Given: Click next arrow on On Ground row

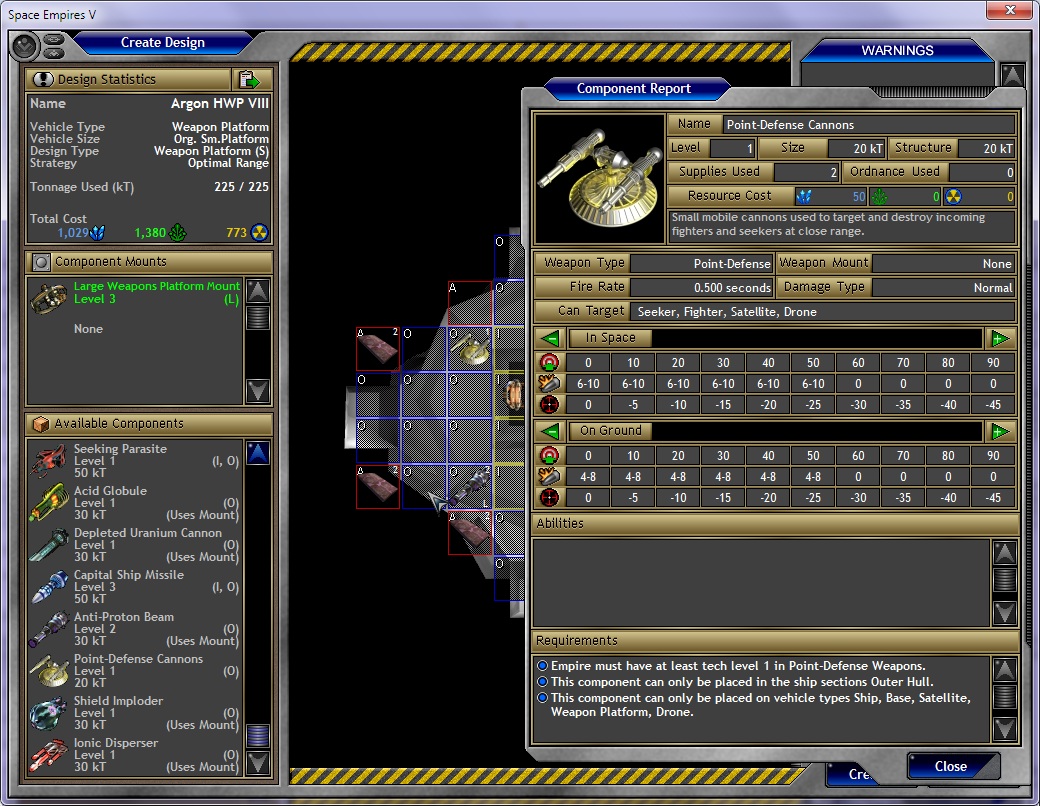Looking at the screenshot, I should tap(1000, 431).
